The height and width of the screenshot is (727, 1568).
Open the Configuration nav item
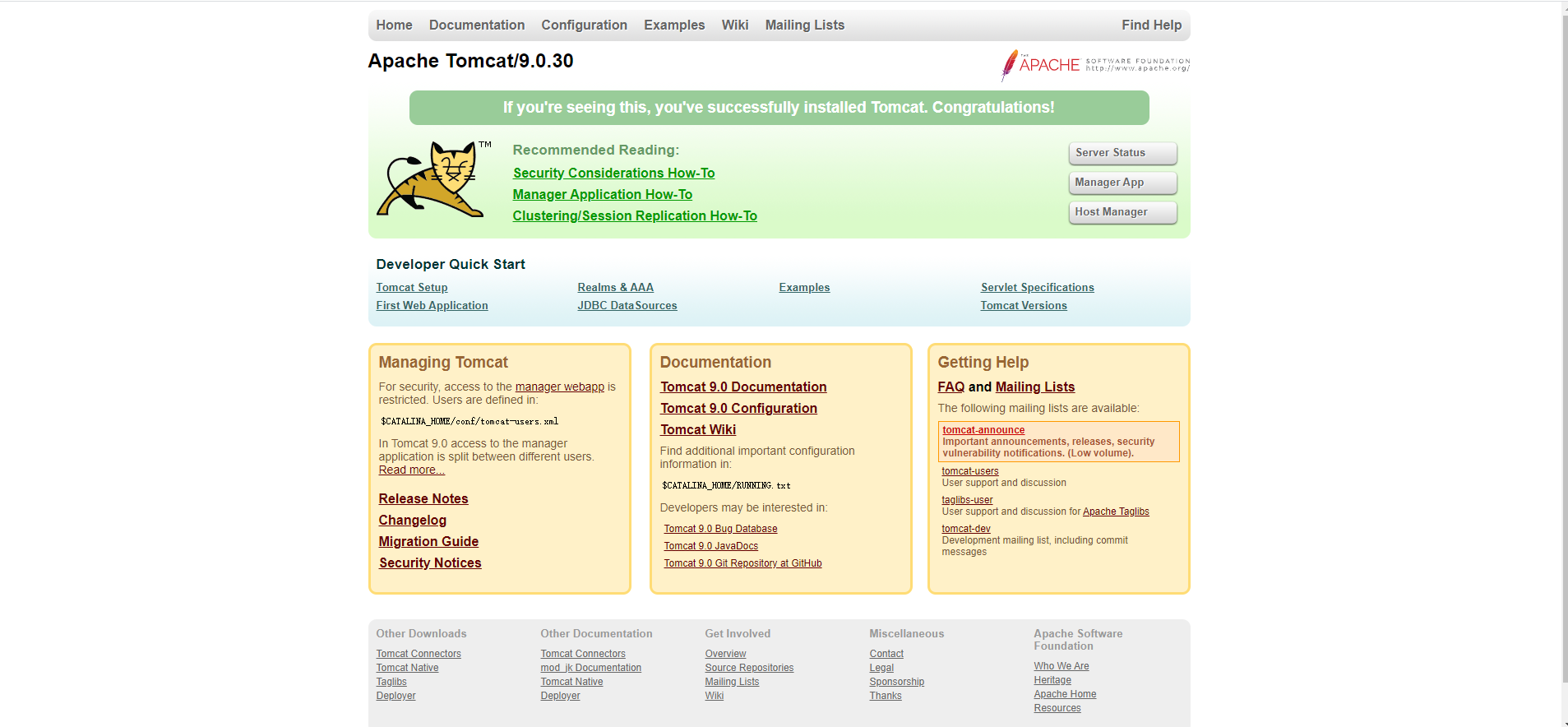click(584, 25)
